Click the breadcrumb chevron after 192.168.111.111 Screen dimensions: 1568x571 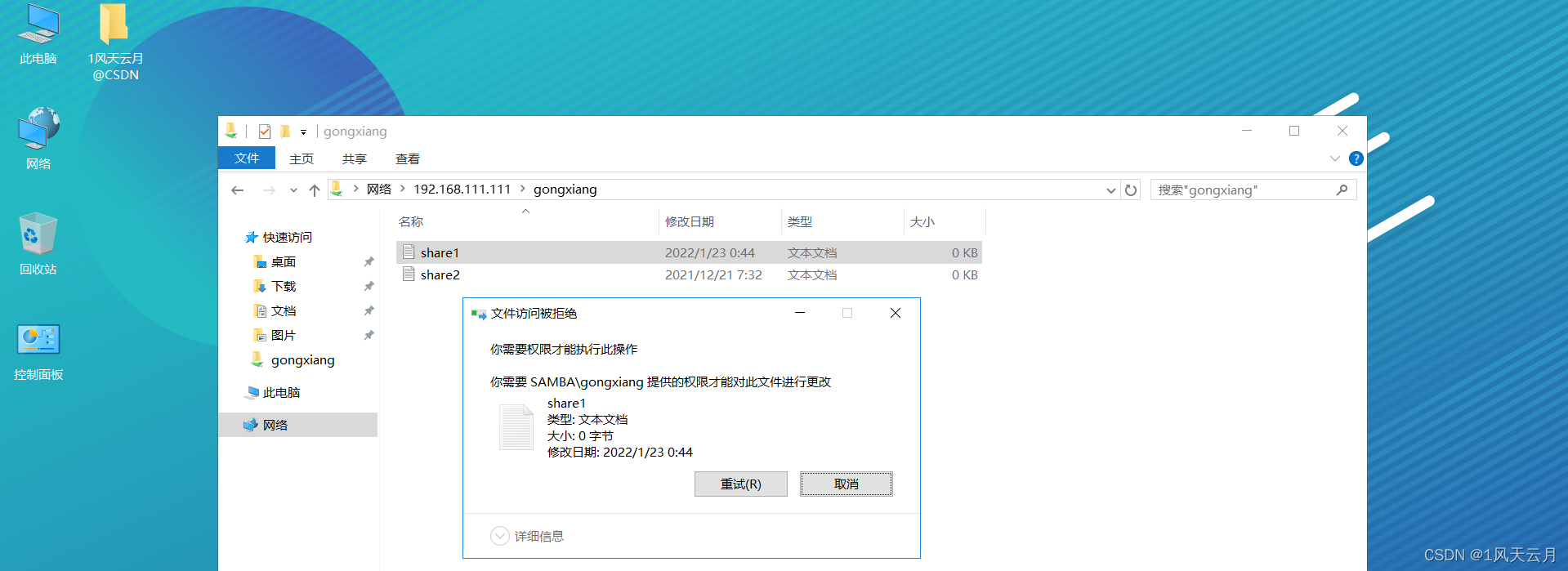523,190
